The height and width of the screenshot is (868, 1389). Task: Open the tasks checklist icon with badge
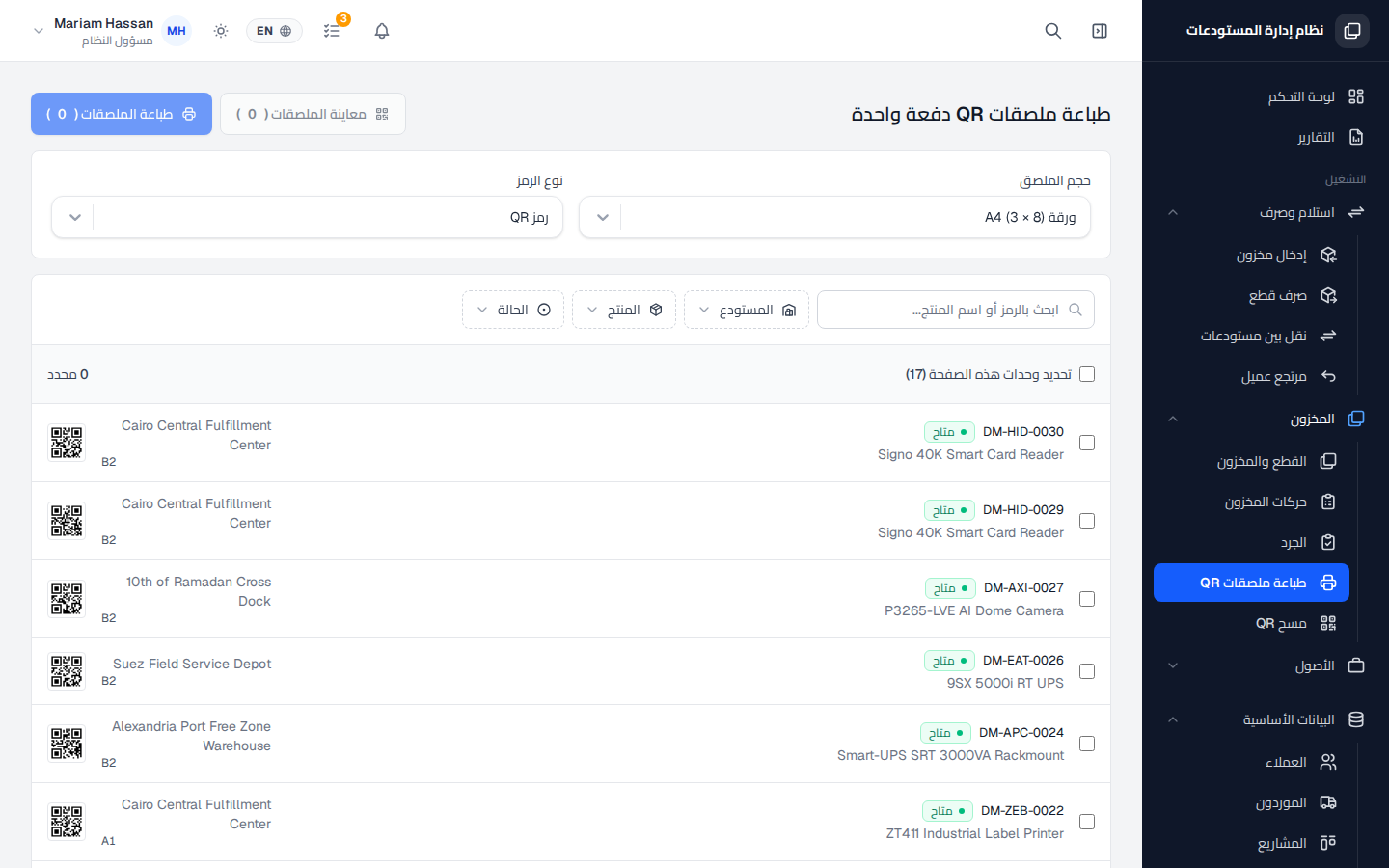(332, 31)
